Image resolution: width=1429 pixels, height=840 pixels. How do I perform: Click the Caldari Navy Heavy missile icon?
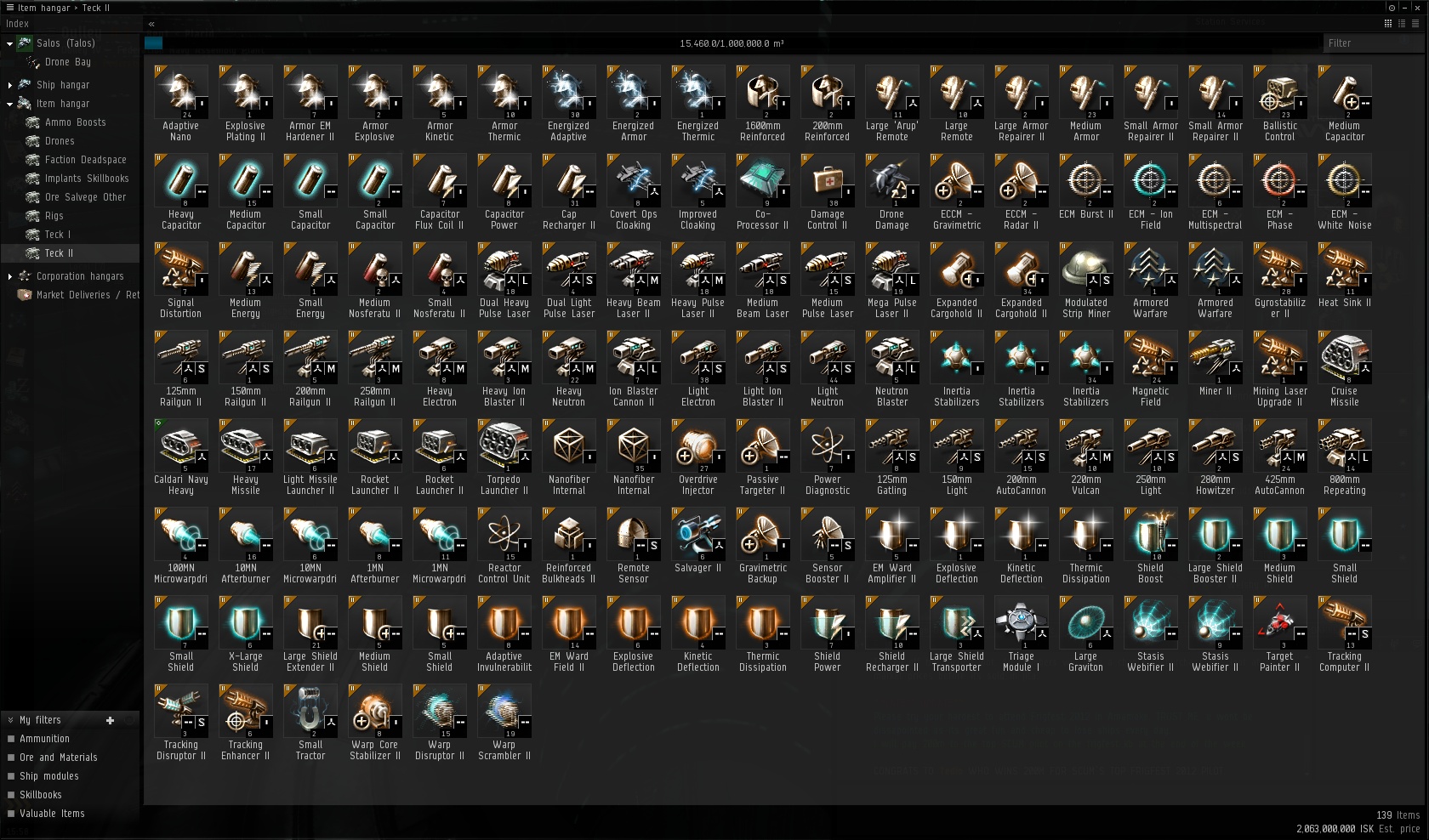181,446
